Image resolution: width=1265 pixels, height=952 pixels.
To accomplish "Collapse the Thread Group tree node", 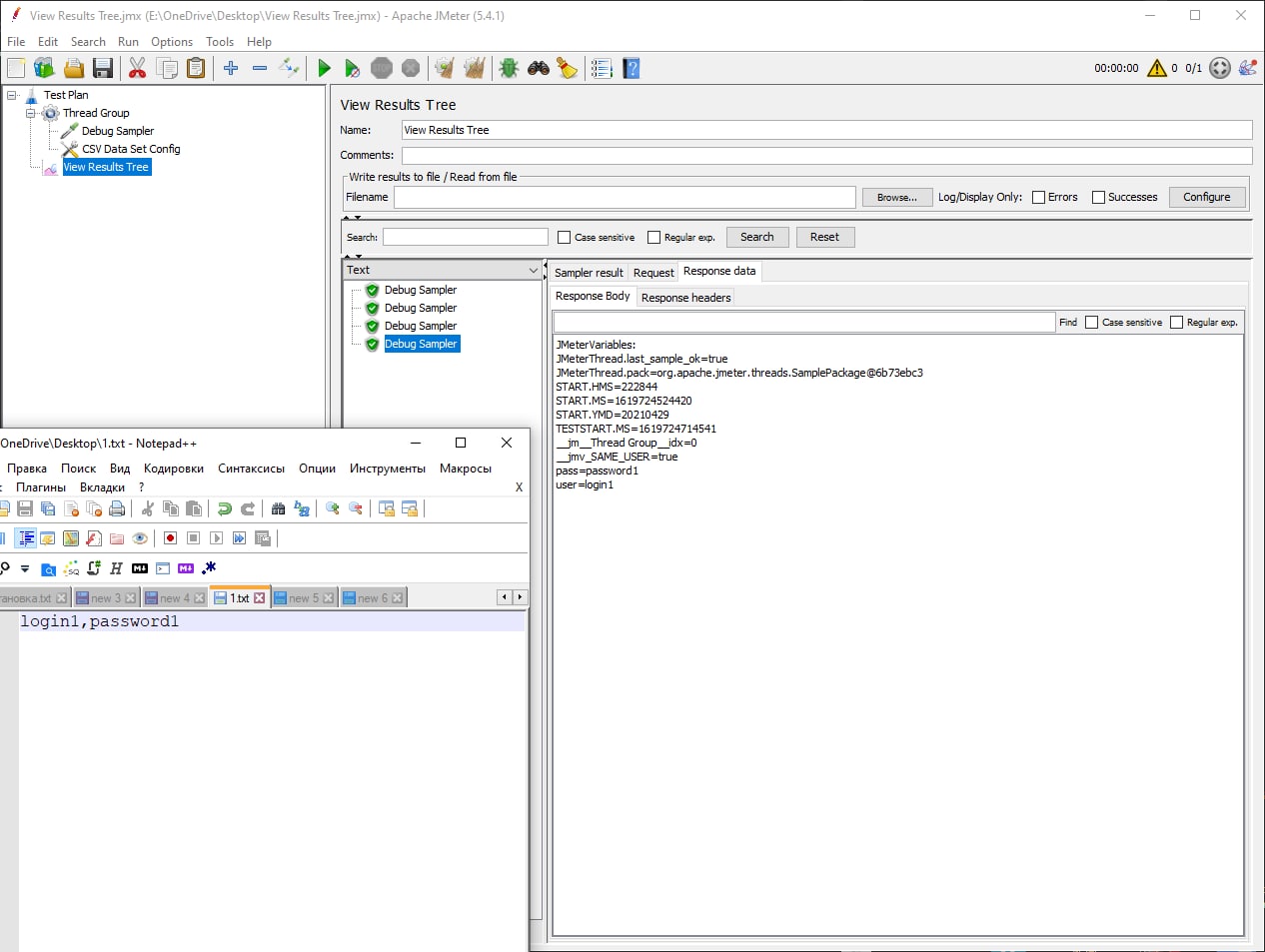I will [31, 113].
